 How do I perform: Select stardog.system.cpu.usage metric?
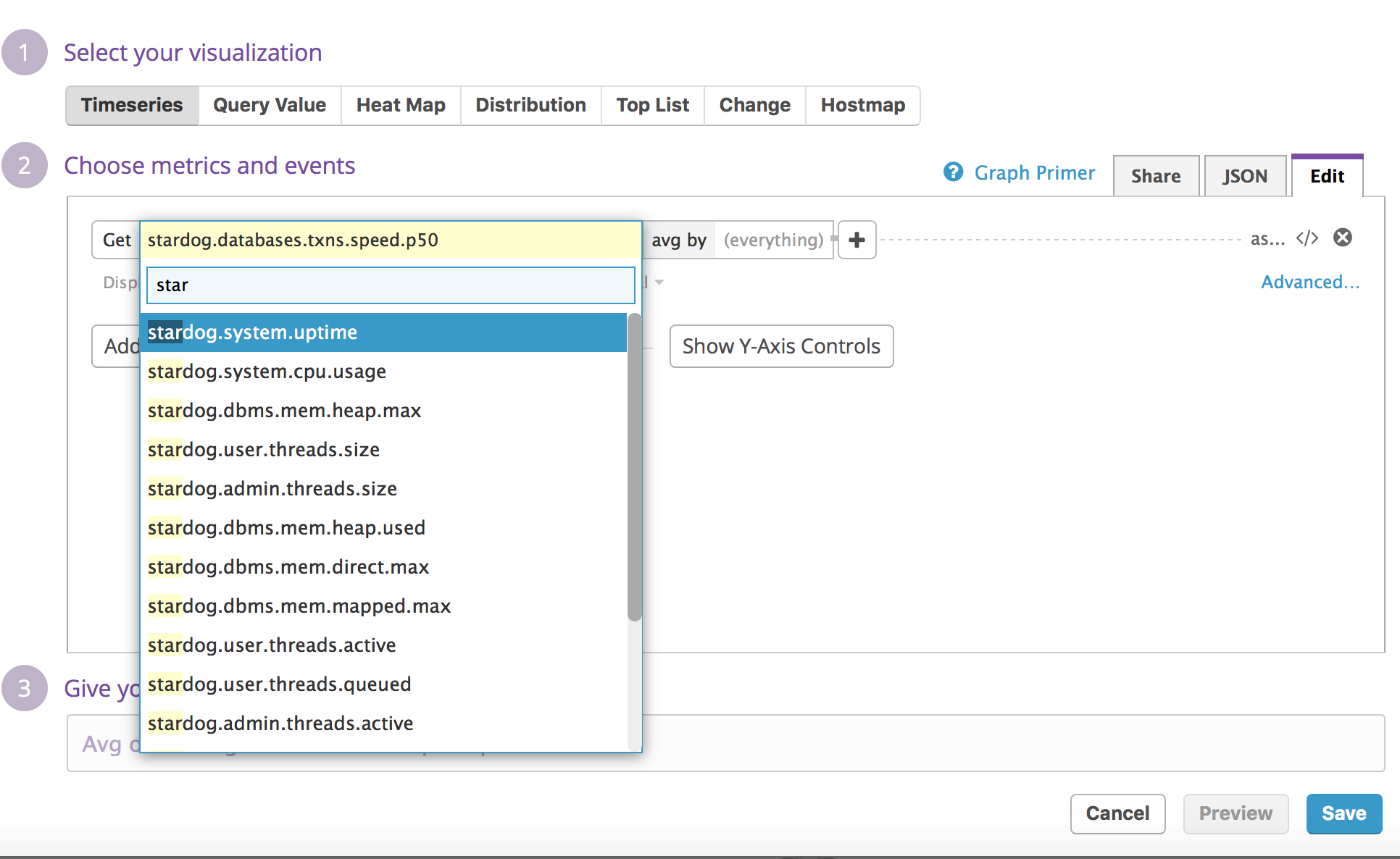tap(383, 372)
